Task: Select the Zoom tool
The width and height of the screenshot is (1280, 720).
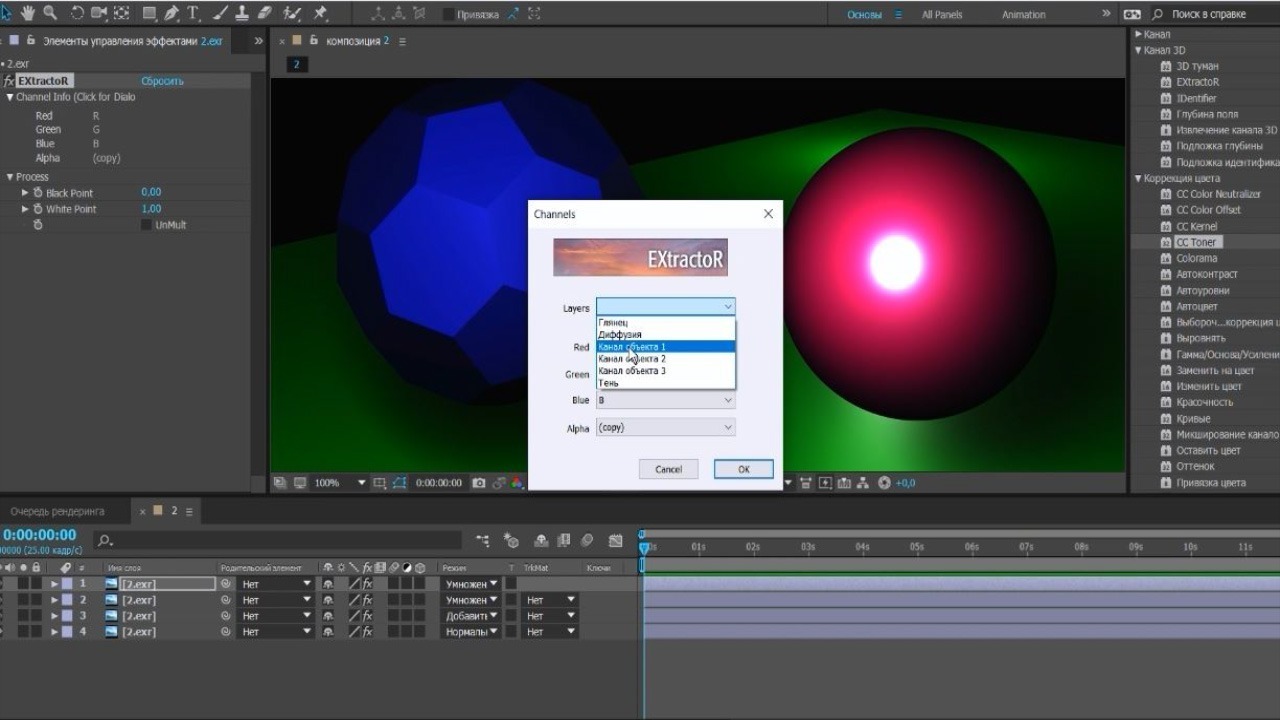Action: [x=49, y=13]
